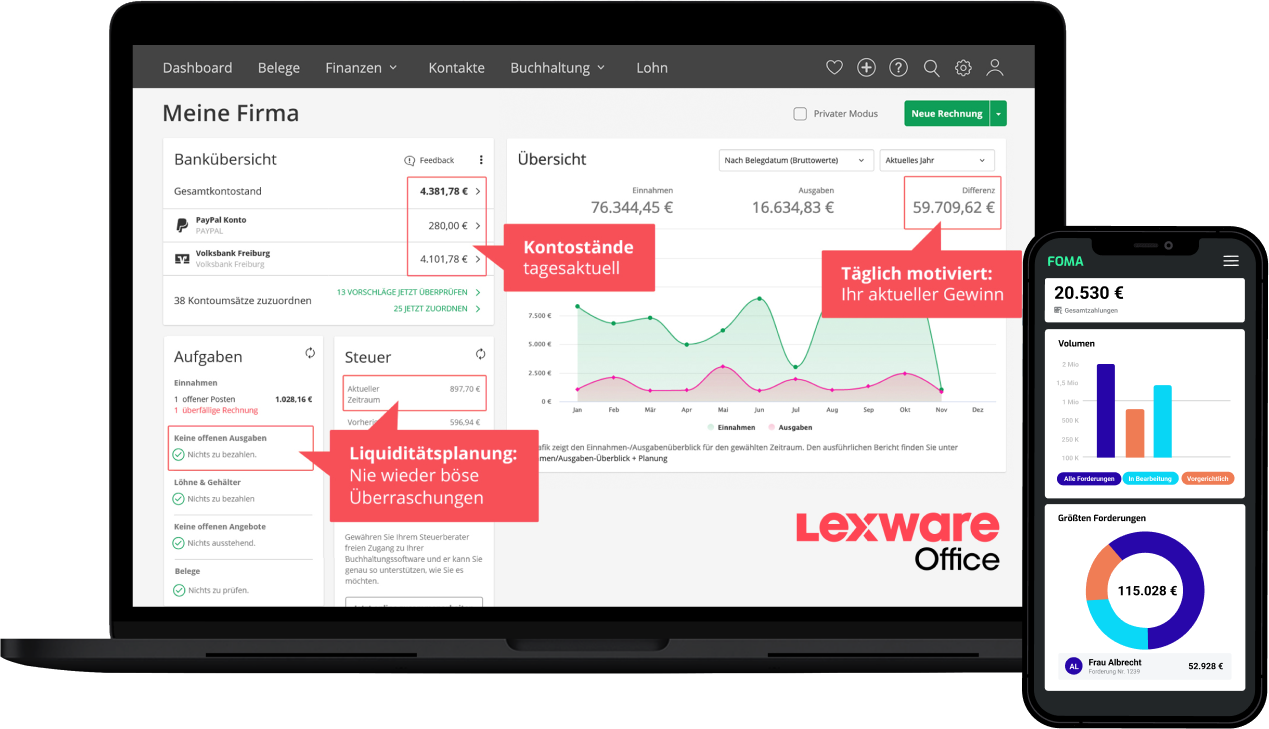Screen dimensions: 1269x729
Task: Click chevron next to 25 jetzt zuordnen
Action: tap(478, 309)
